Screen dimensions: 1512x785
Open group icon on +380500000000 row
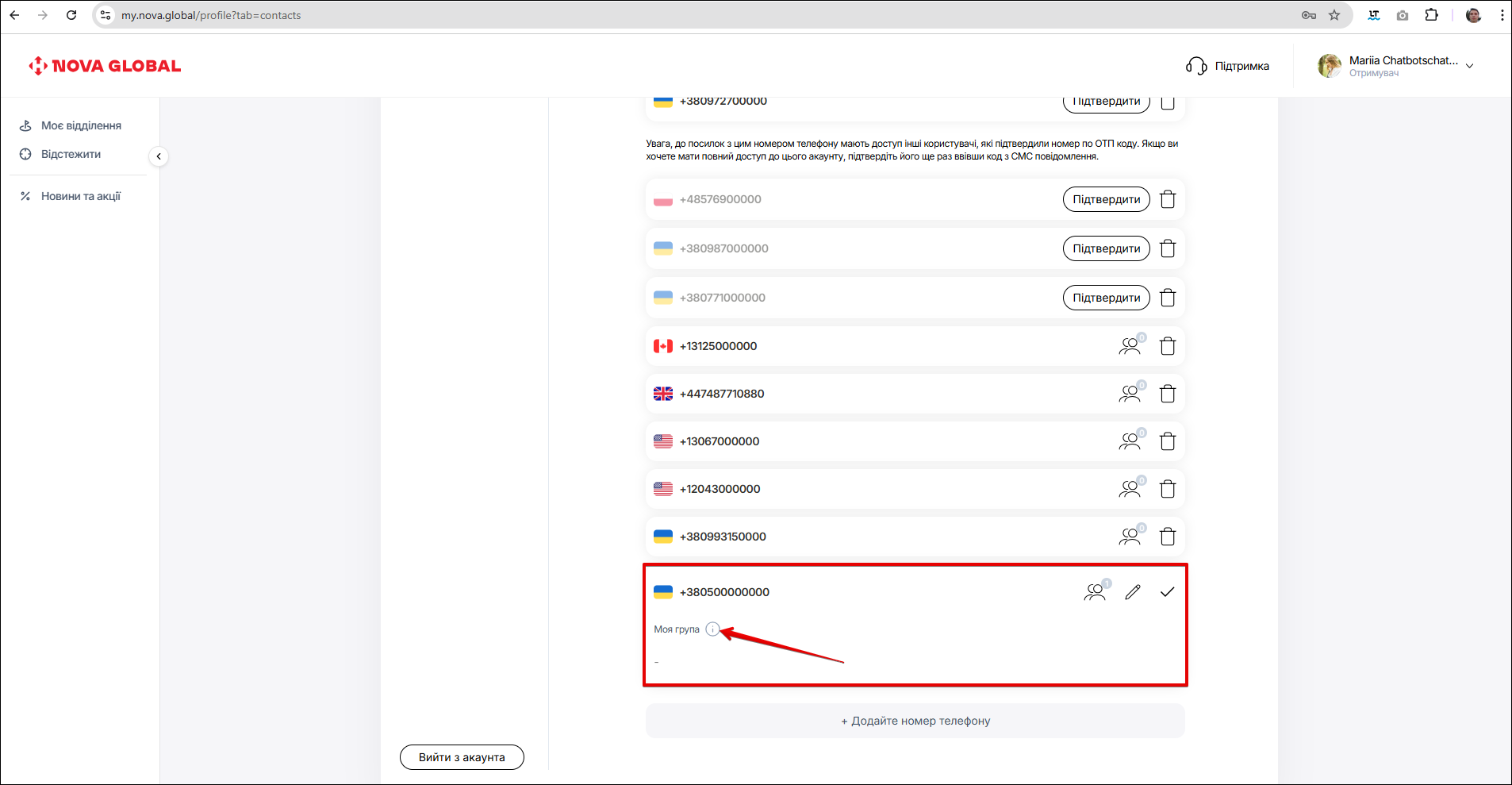click(1096, 592)
